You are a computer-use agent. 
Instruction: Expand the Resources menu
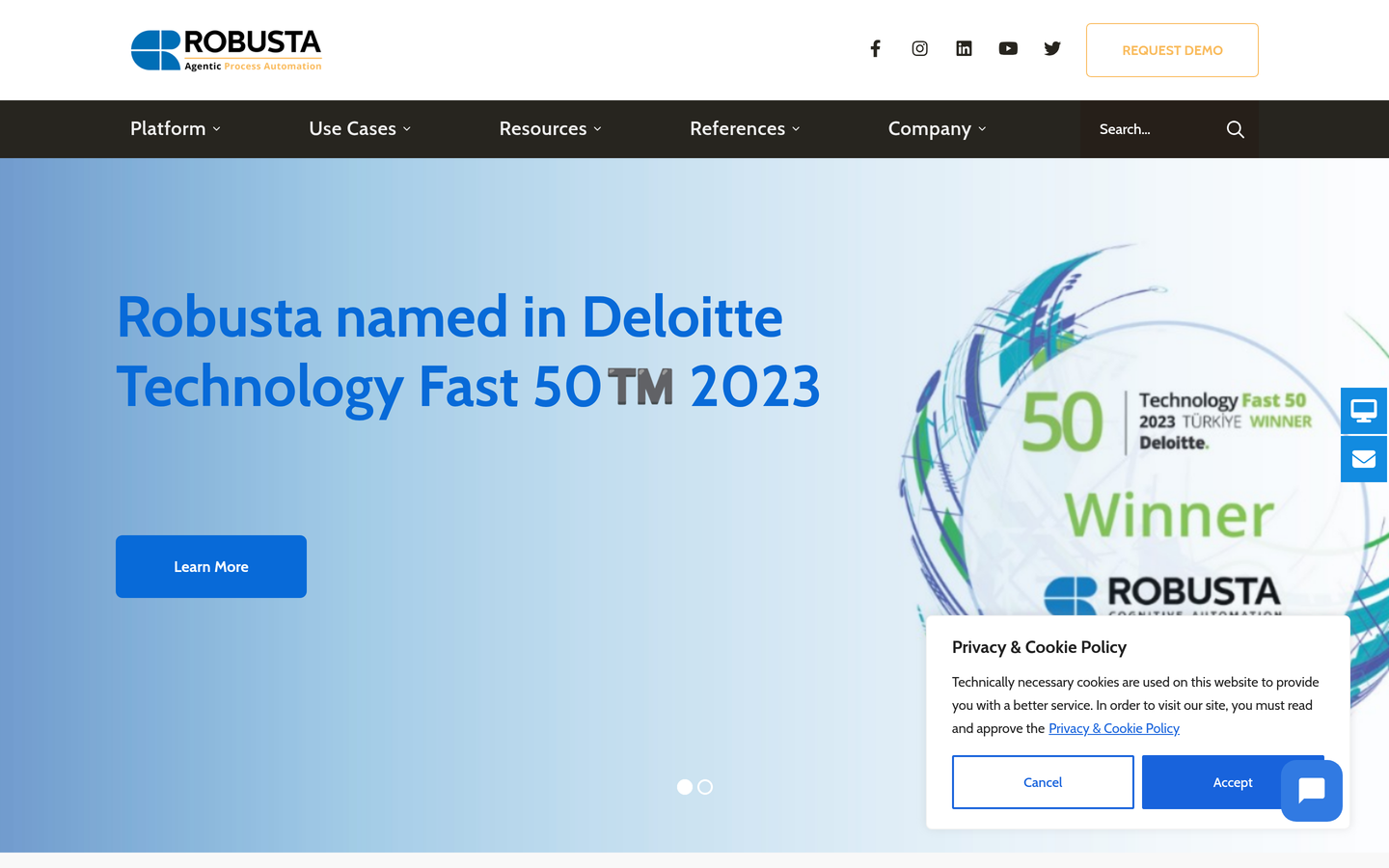click(x=550, y=128)
